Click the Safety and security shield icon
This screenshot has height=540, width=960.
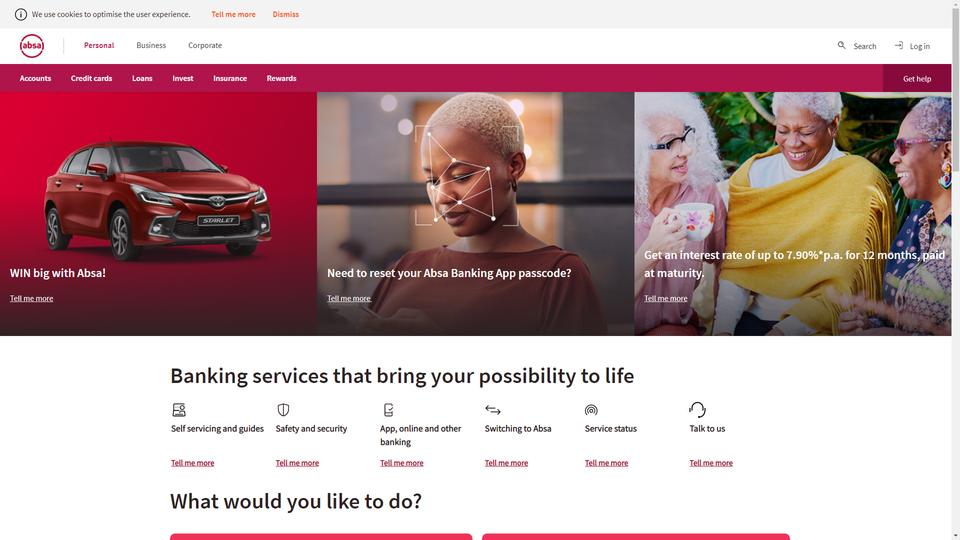tap(283, 410)
